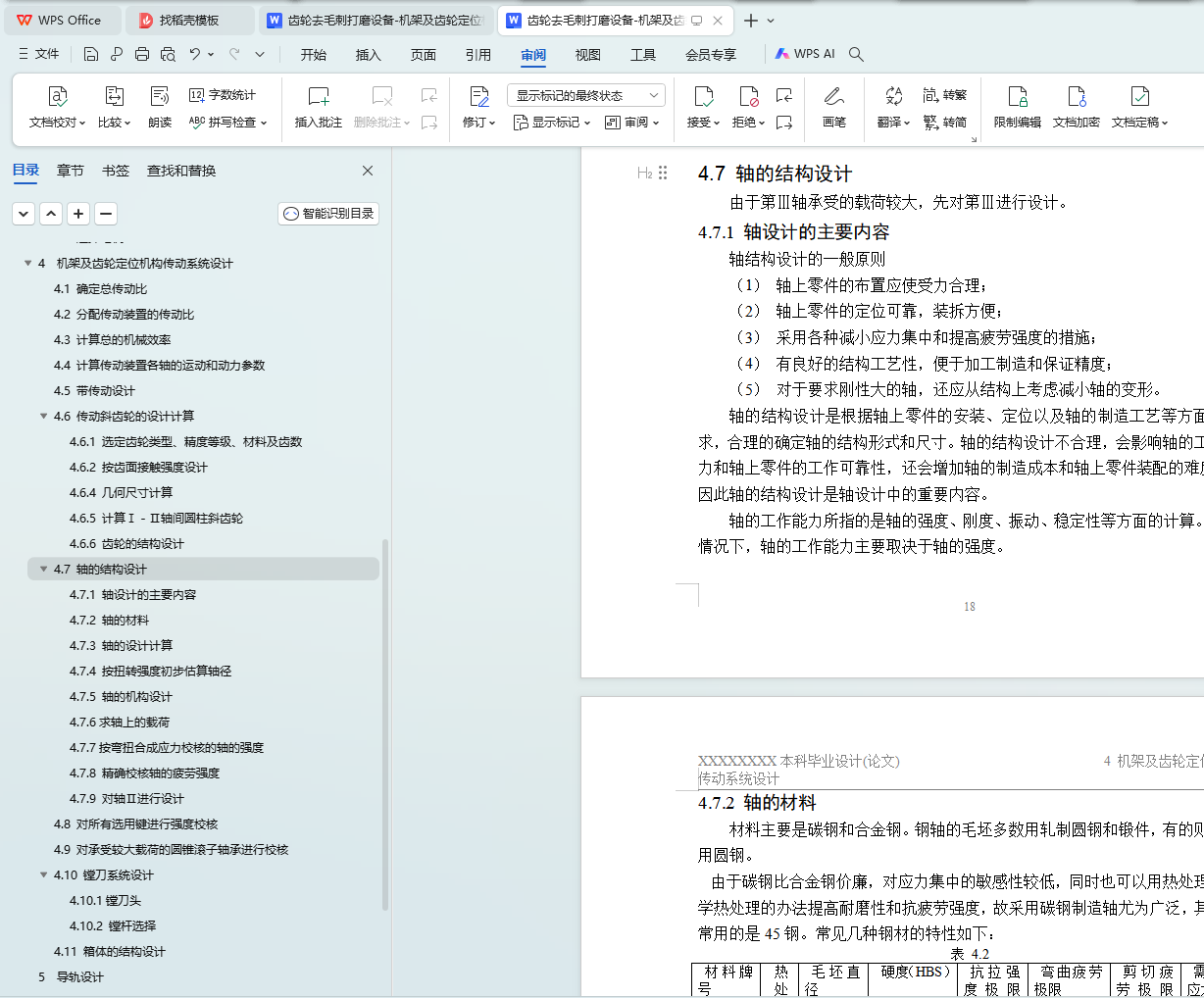Click the up arrow button in the outline pane
This screenshot has width=1204, height=998.
[x=51, y=214]
